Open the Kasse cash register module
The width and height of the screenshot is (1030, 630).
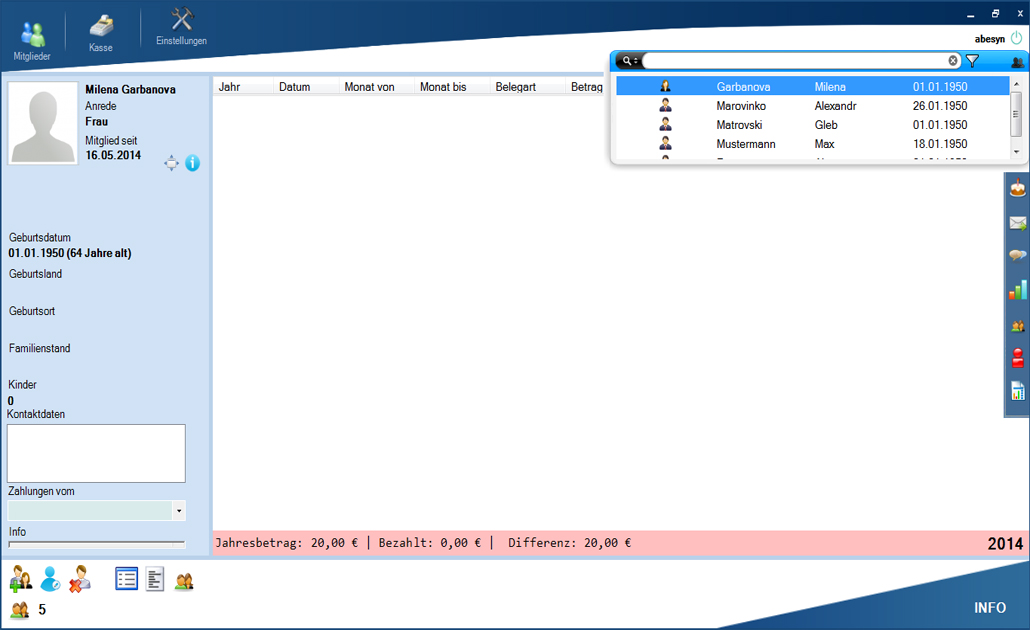click(x=100, y=33)
